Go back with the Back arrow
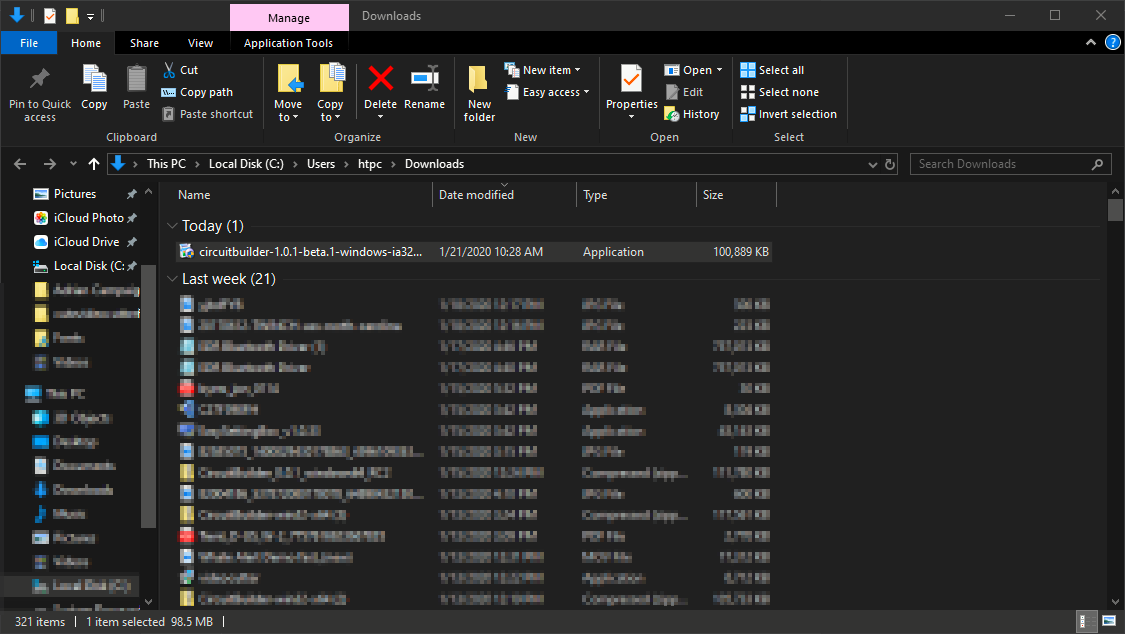The height and width of the screenshot is (634, 1125). pyautogui.click(x=20, y=164)
